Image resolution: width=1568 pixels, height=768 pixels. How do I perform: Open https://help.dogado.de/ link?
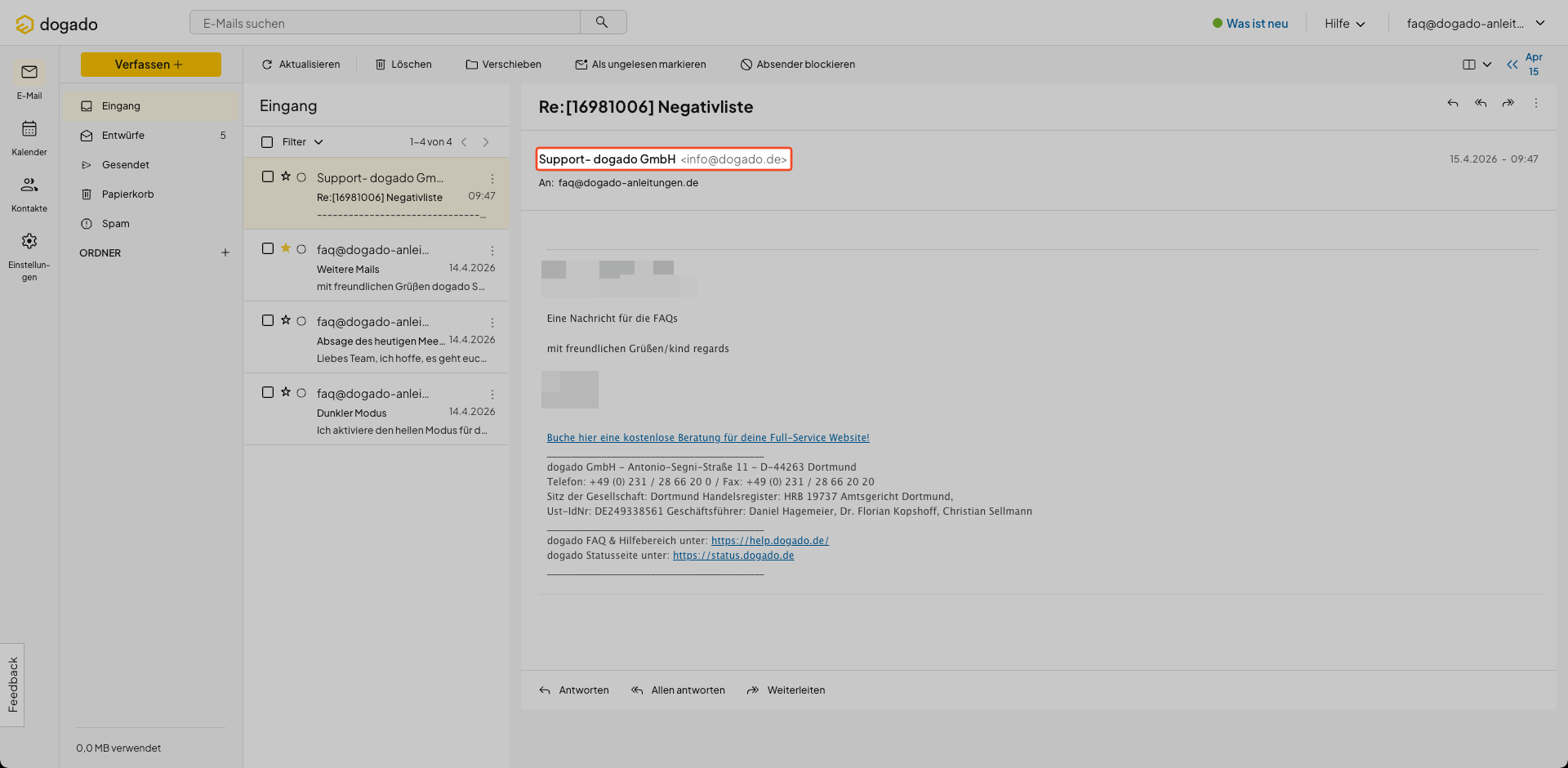[770, 541]
